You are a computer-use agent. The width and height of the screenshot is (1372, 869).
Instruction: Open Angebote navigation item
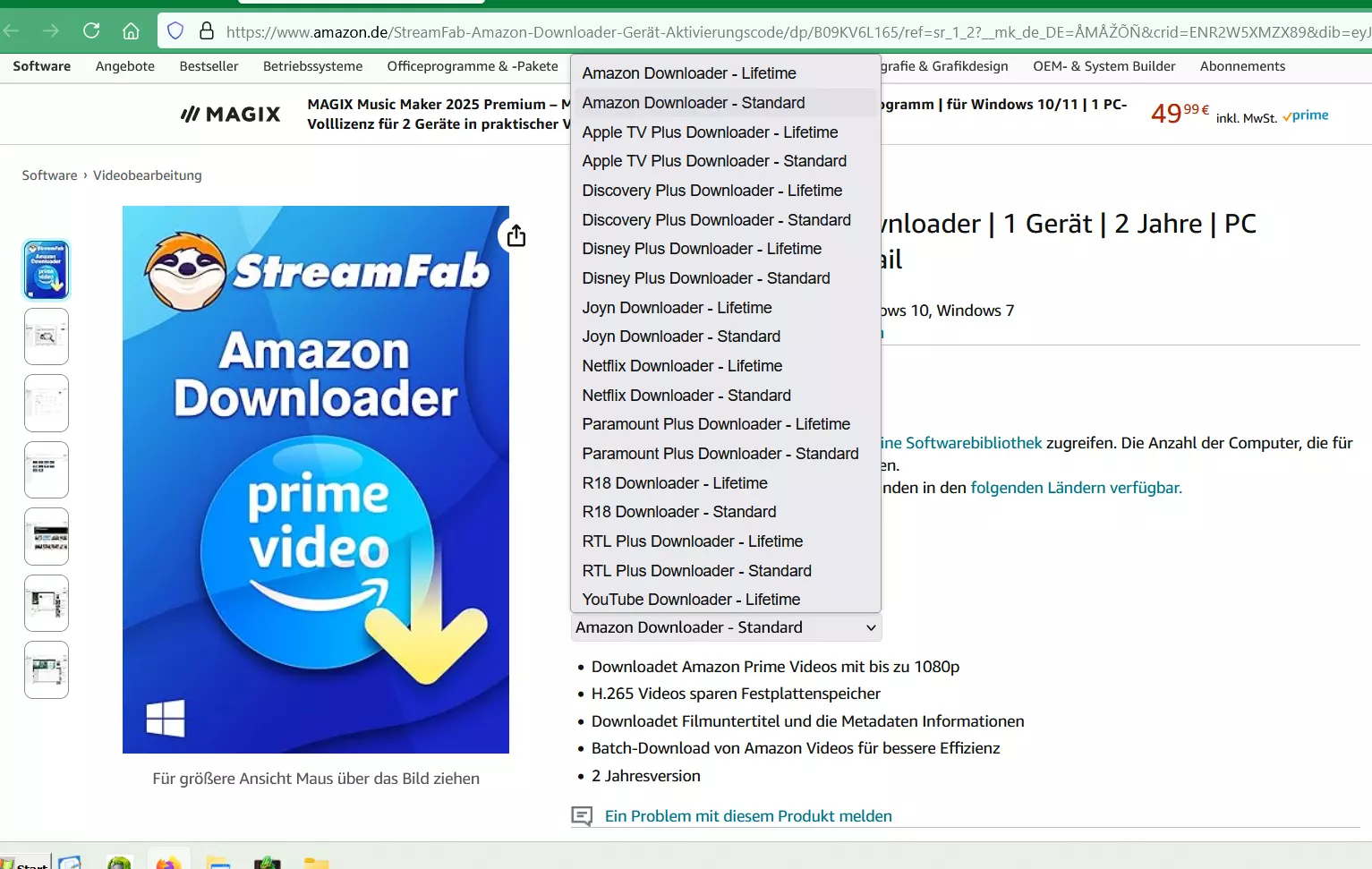pos(125,66)
